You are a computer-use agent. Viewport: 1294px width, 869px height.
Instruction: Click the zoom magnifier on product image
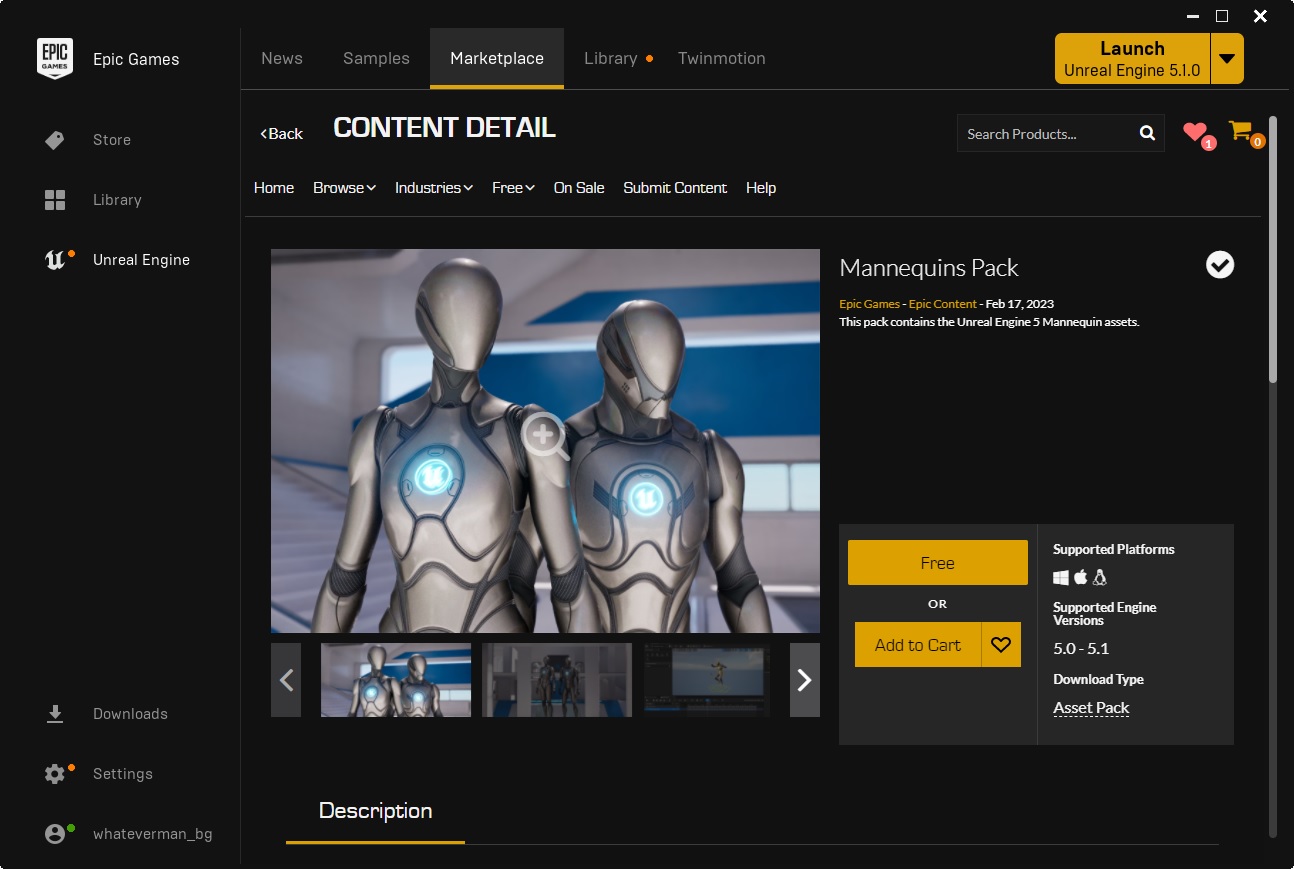[545, 436]
